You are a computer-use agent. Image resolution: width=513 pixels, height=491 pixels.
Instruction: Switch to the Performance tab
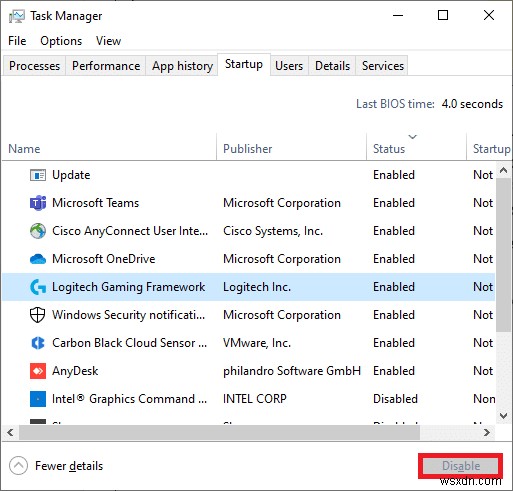click(x=106, y=66)
